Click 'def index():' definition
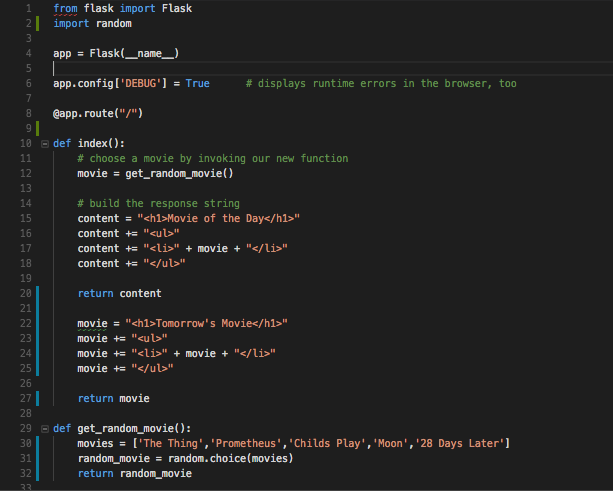 point(89,143)
